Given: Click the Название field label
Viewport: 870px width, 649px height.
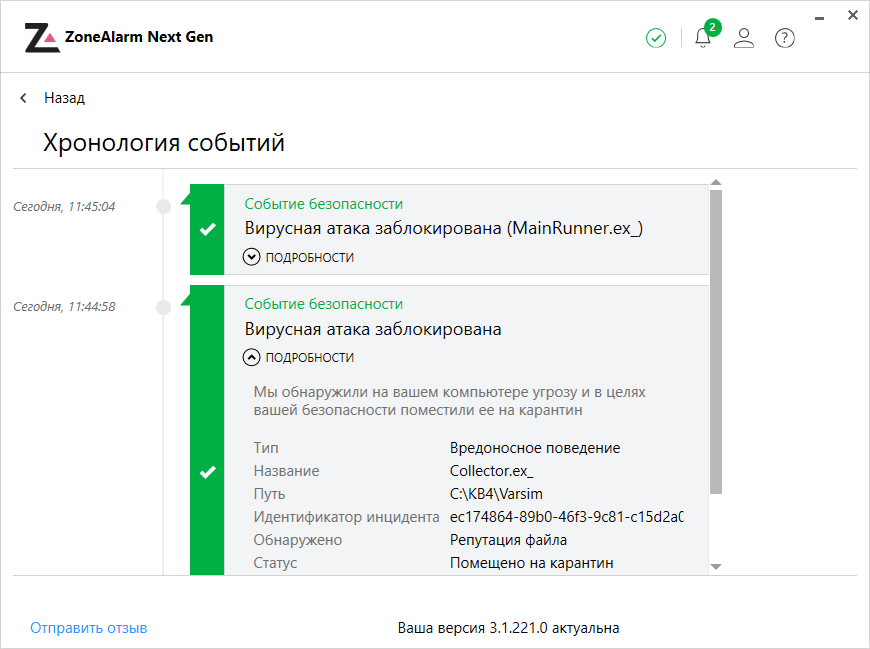Looking at the screenshot, I should pos(286,471).
